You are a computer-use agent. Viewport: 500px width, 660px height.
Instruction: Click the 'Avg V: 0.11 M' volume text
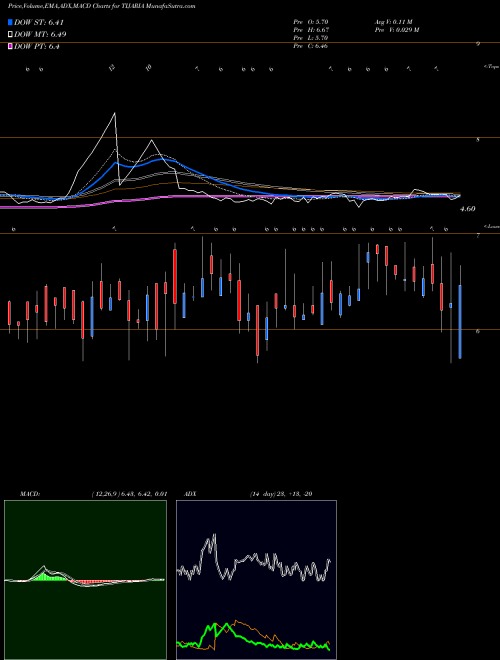point(394,21)
